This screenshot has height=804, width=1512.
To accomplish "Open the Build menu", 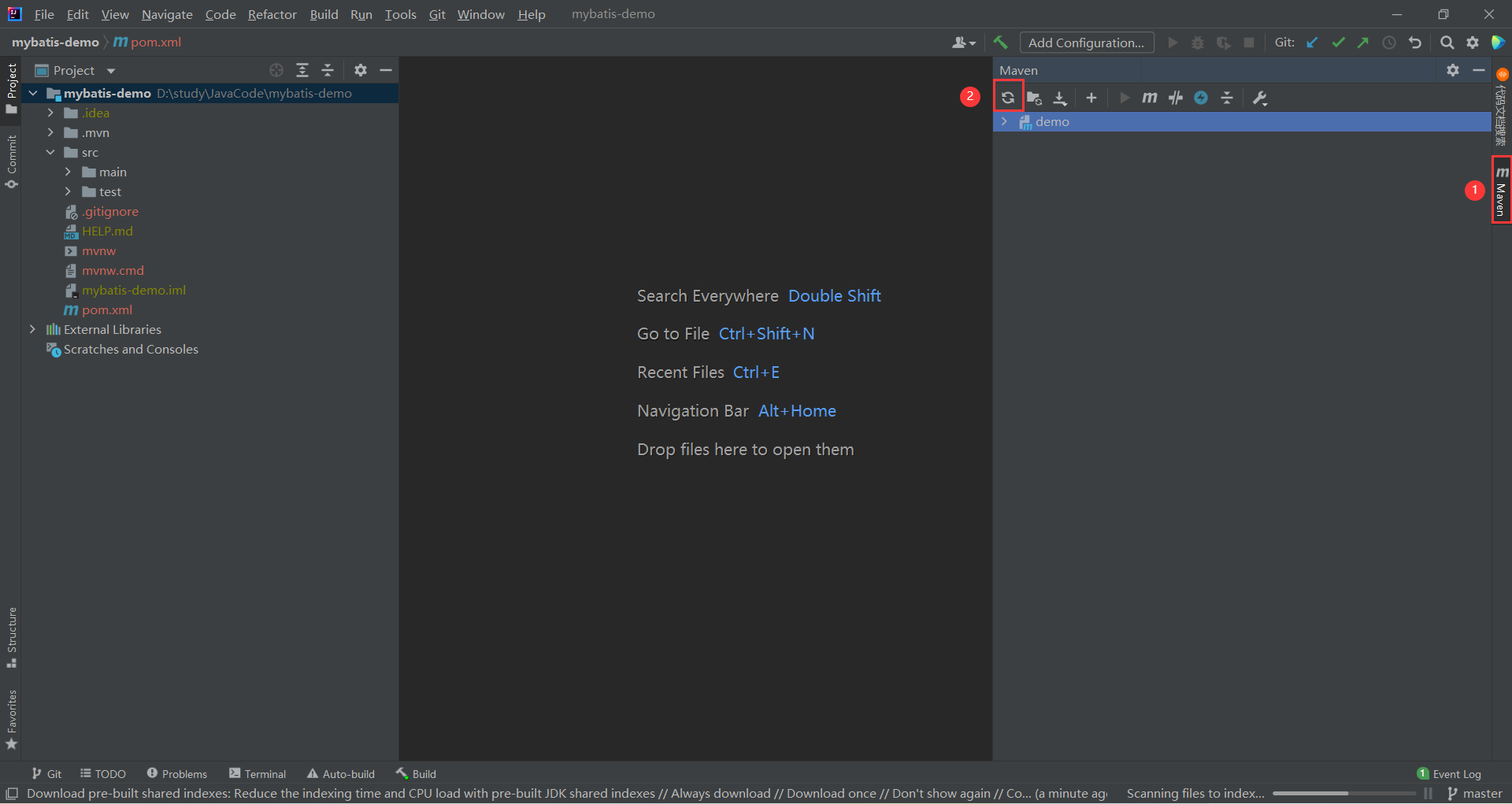I will tap(324, 14).
